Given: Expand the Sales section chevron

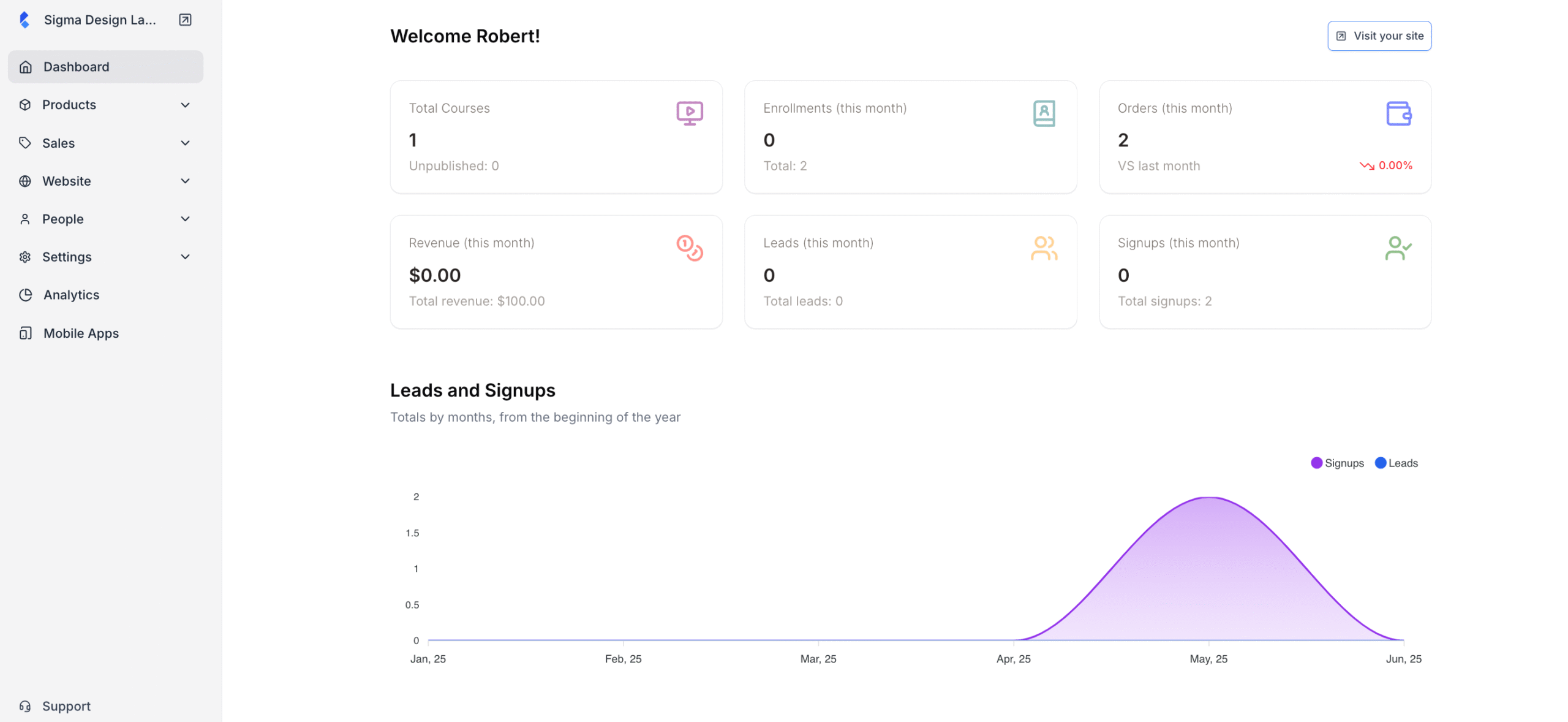Looking at the screenshot, I should coord(186,143).
